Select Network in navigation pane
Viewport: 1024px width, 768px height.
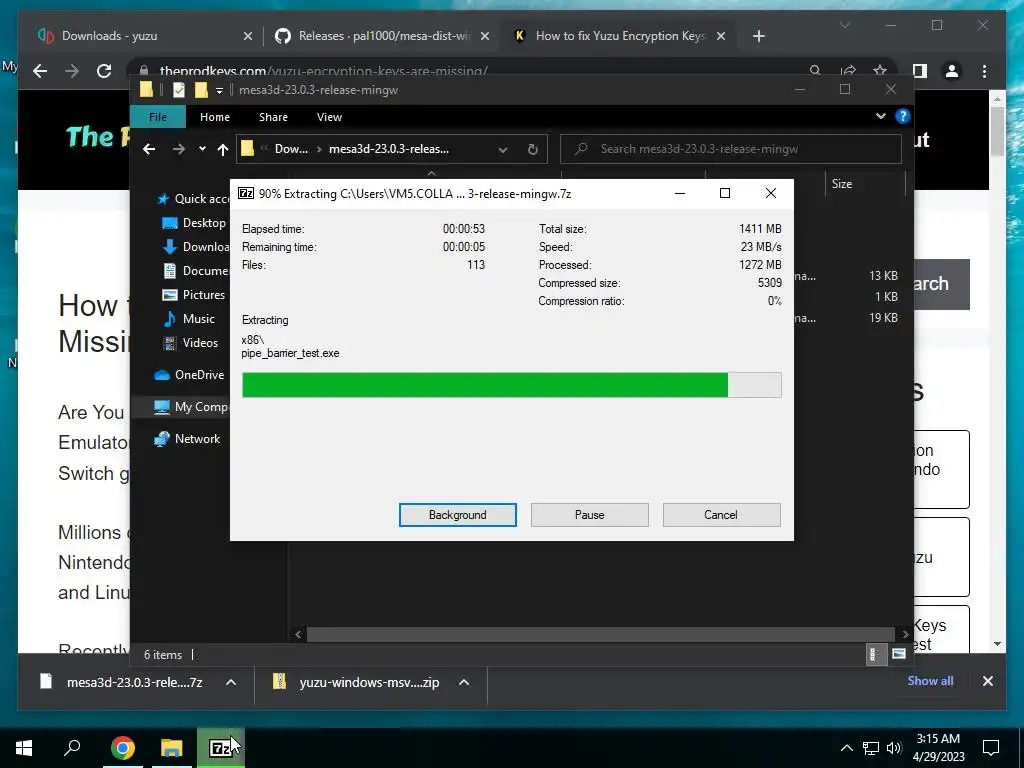click(187, 439)
